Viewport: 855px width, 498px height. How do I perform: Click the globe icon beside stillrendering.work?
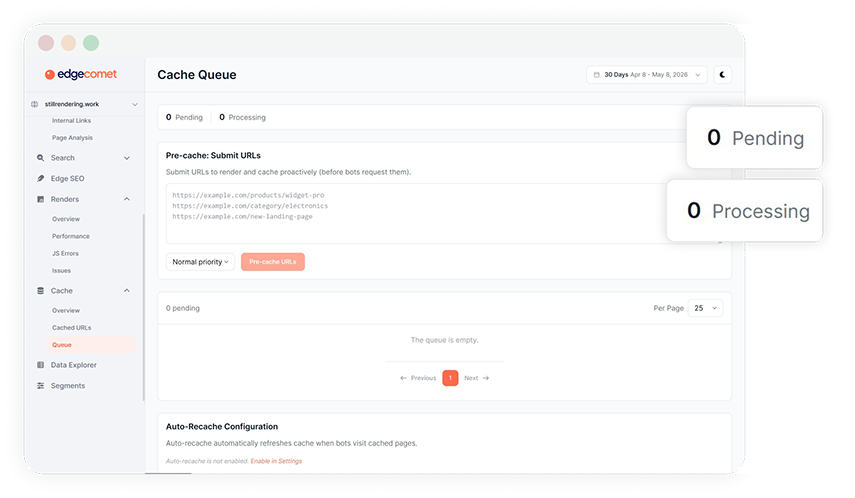34,104
